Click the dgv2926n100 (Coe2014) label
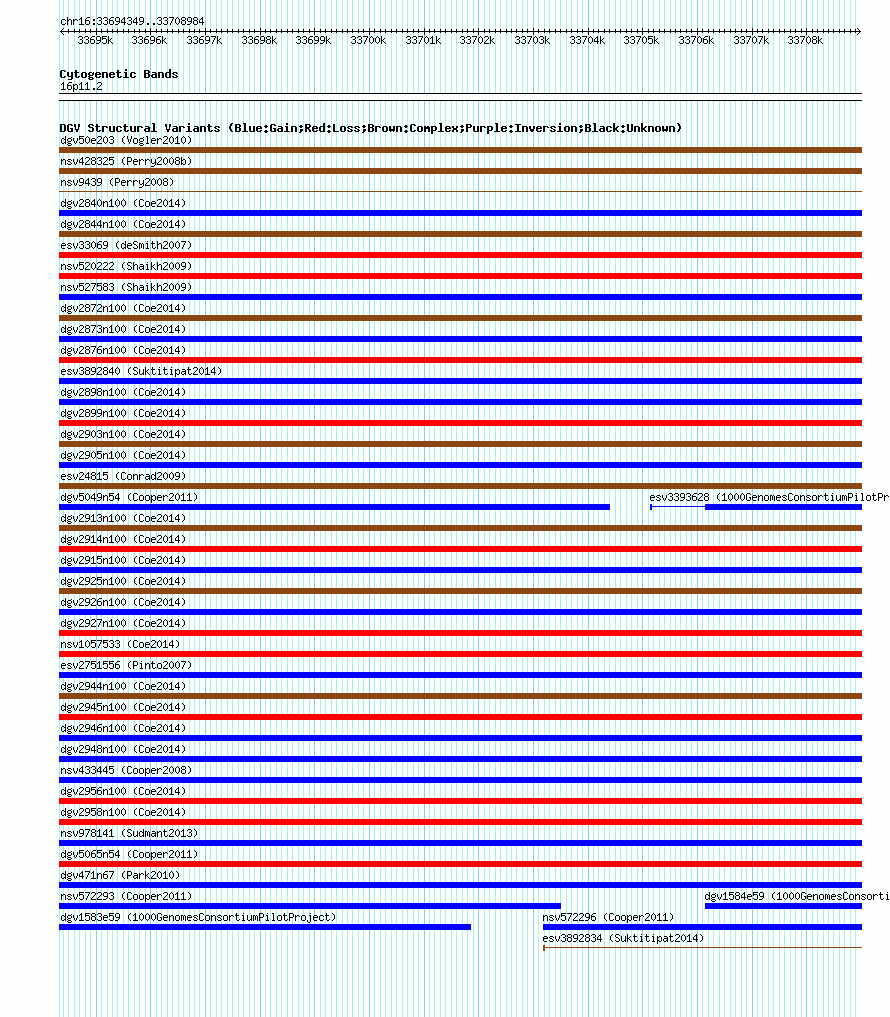The height and width of the screenshot is (1017, 890). tap(123, 602)
